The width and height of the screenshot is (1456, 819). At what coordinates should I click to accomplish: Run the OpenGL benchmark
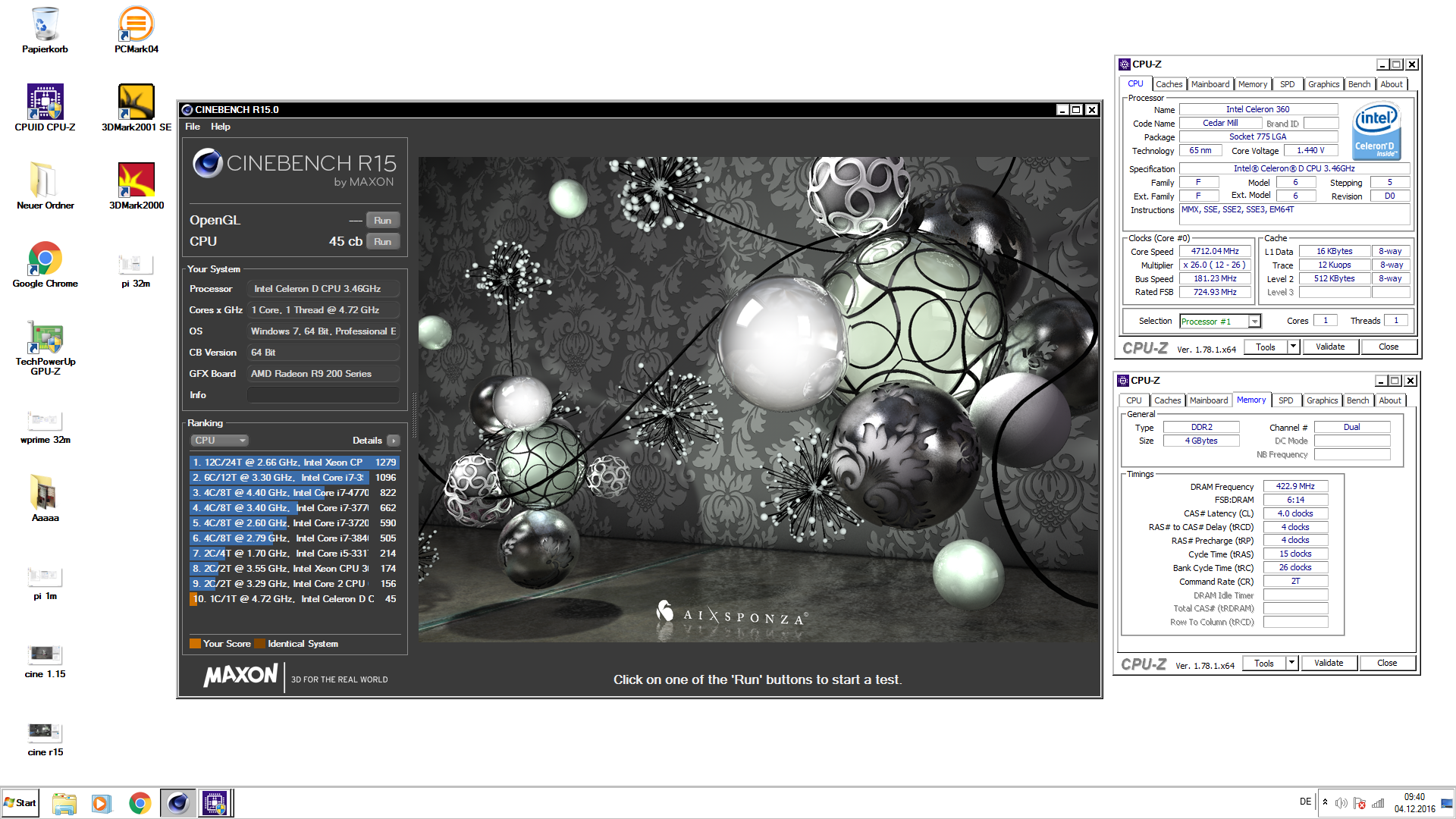[x=382, y=221]
